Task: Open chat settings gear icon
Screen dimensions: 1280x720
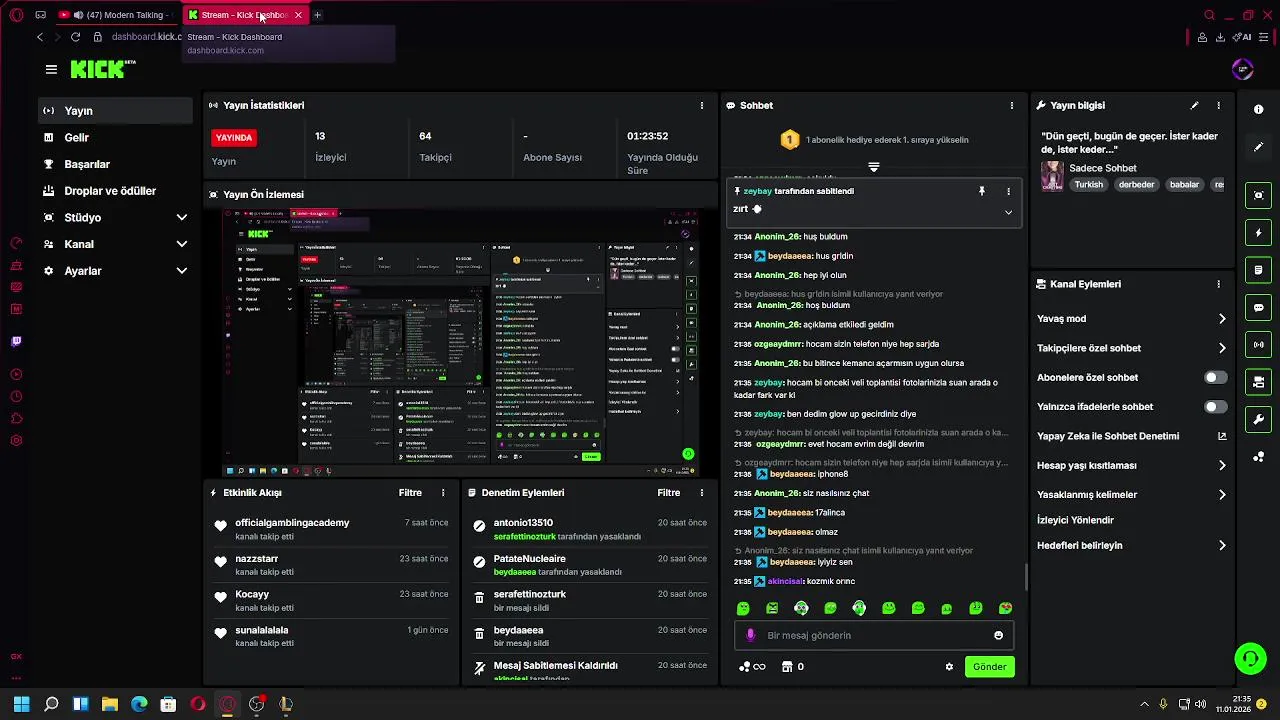Action: click(949, 667)
